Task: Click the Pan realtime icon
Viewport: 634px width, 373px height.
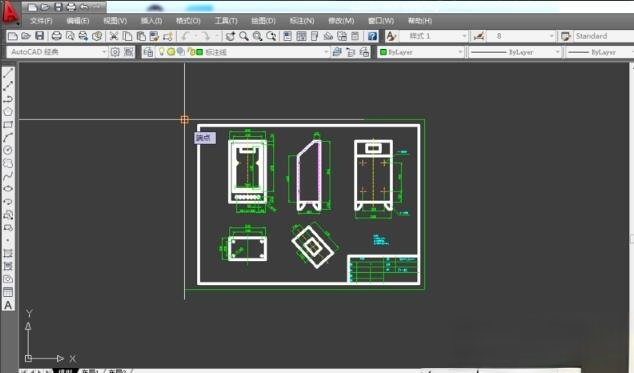Action: click(230, 36)
